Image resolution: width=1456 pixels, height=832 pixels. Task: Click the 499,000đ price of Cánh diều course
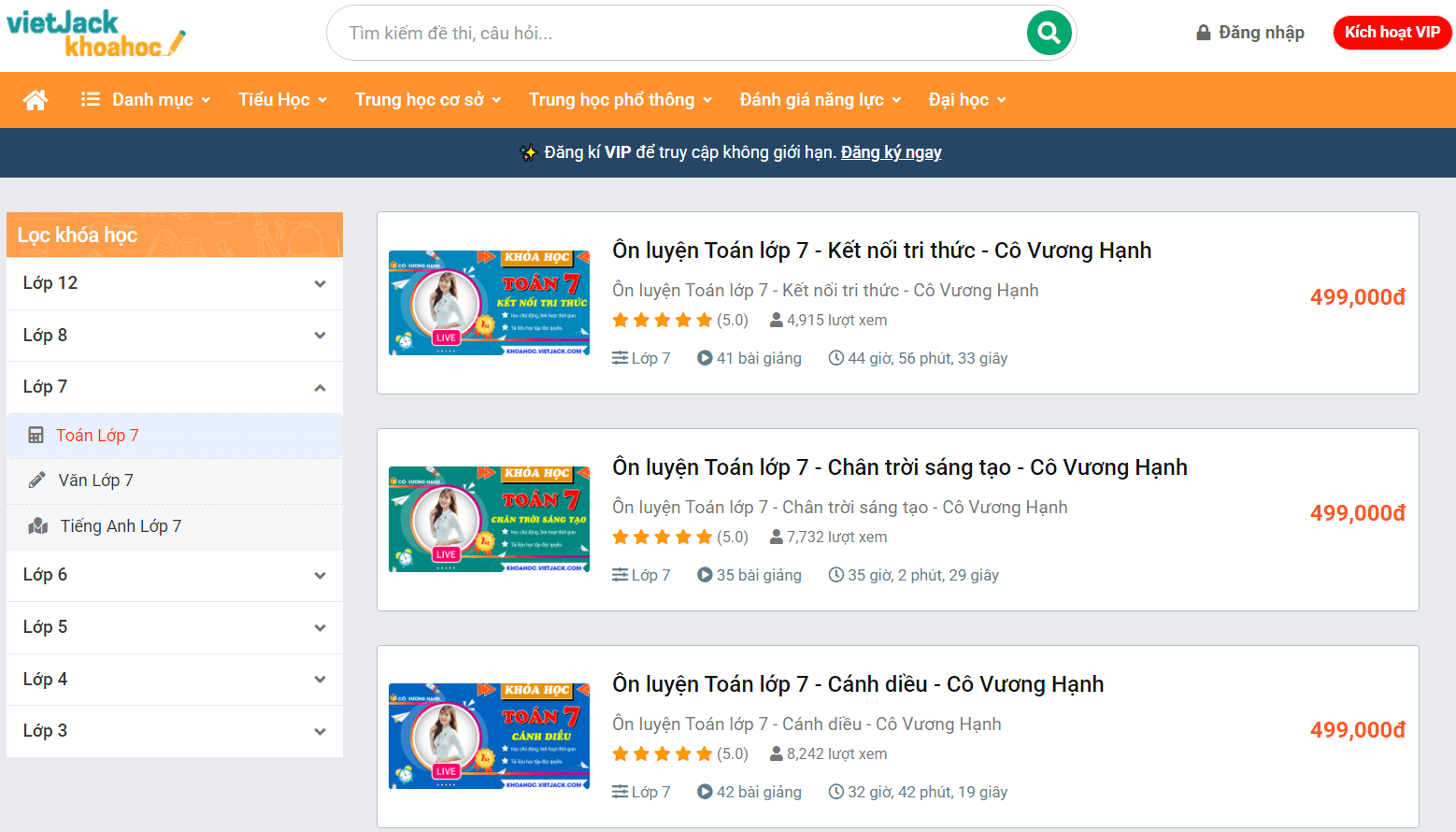point(1358,730)
